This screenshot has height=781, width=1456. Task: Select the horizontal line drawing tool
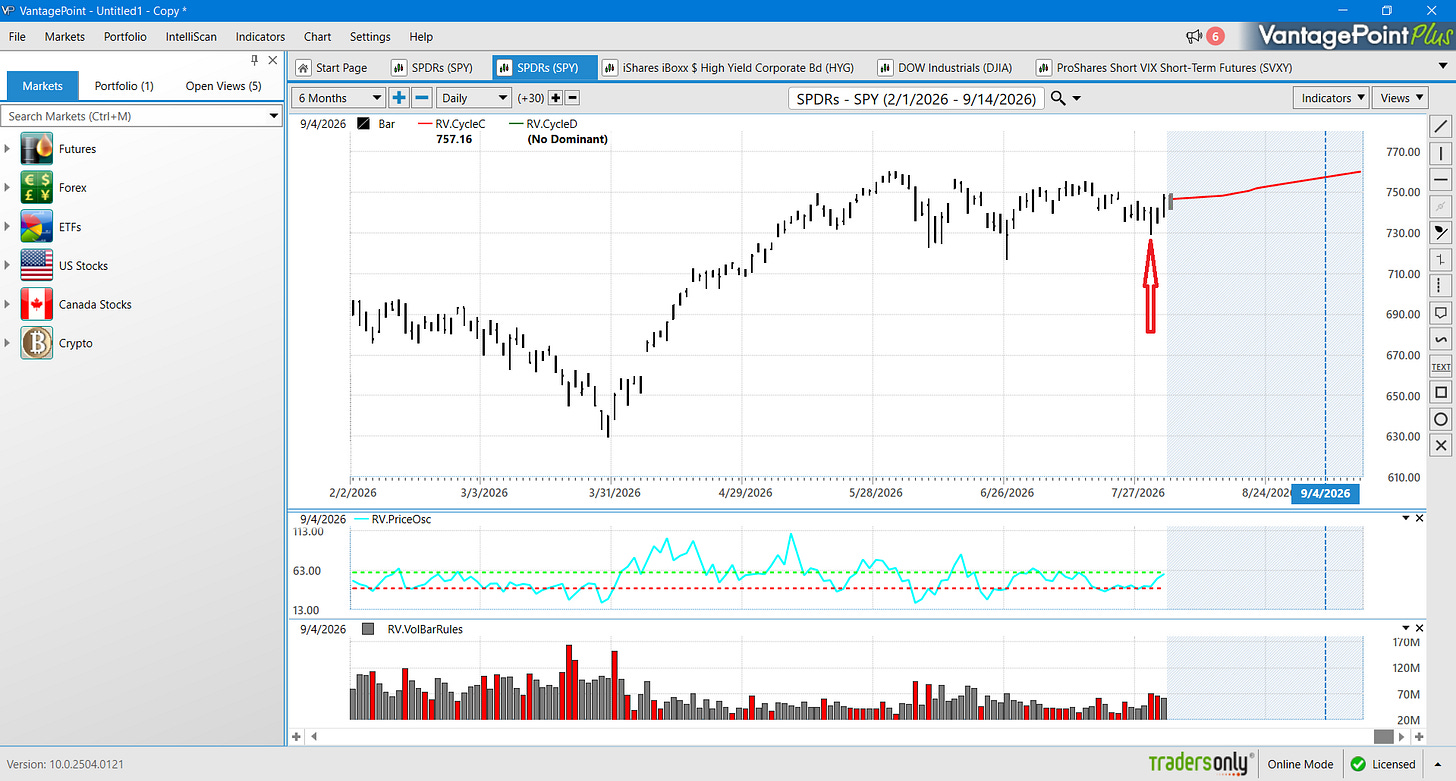[x=1441, y=180]
